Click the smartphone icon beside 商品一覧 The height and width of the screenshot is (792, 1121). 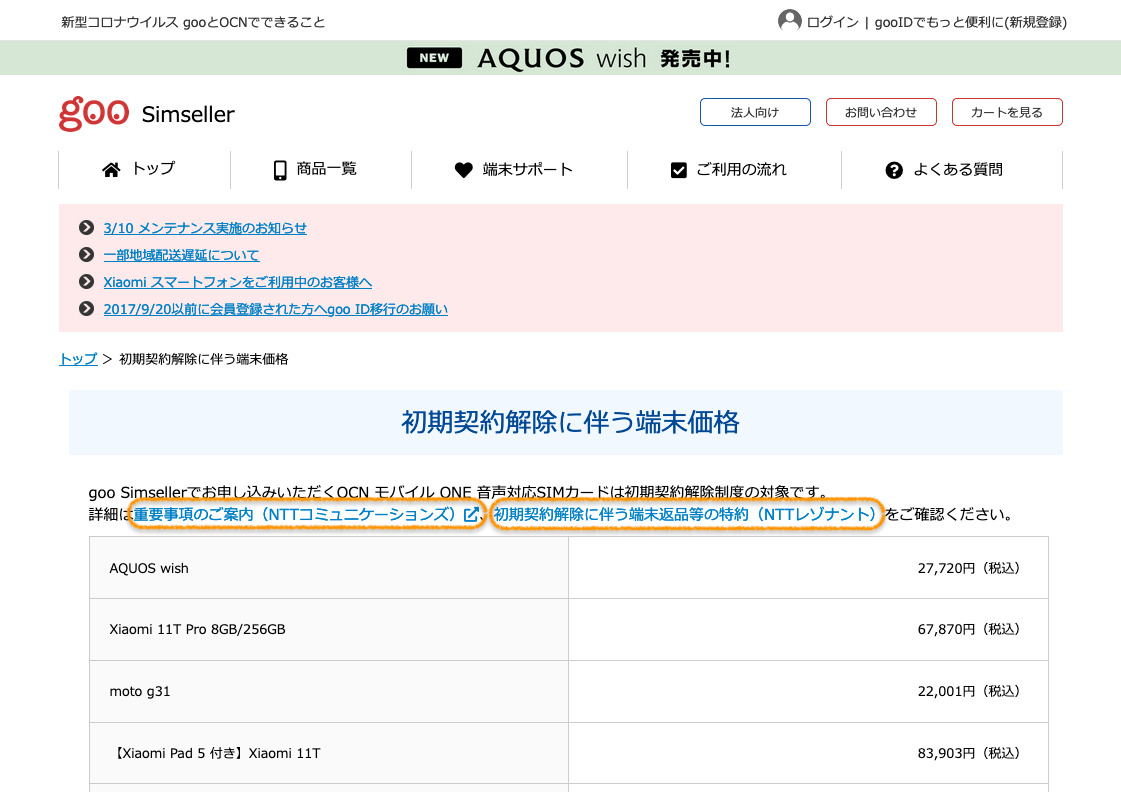(x=280, y=170)
